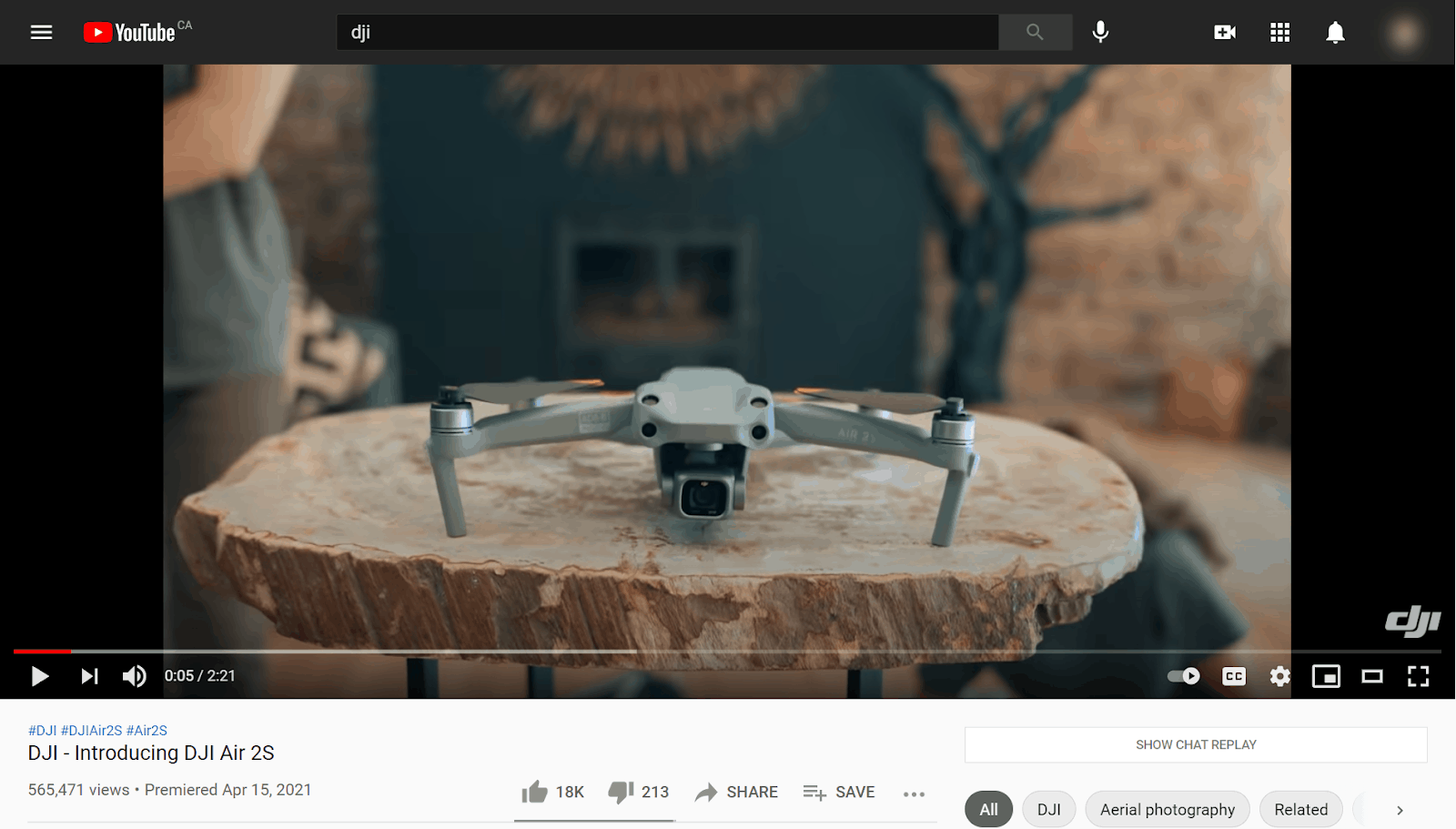Screen dimensions: 1456x829
Task: Save video to playlist
Action: click(x=839, y=792)
